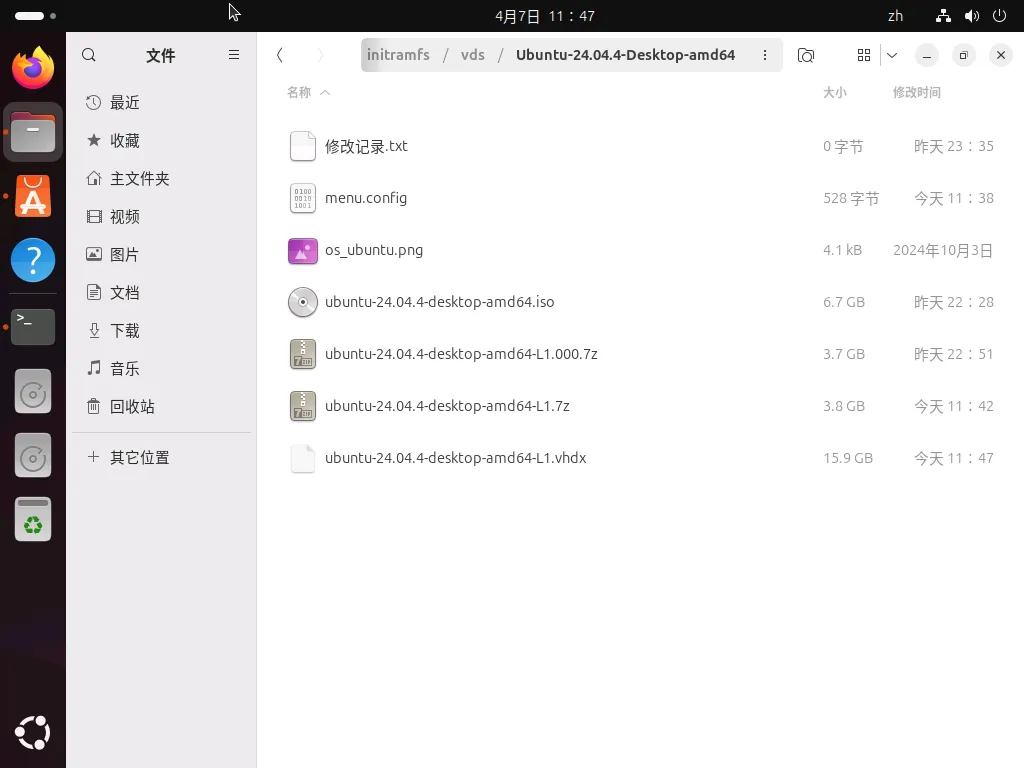1024x768 pixels.
Task: Open 文档 in the sidebar
Action: [x=161, y=293]
